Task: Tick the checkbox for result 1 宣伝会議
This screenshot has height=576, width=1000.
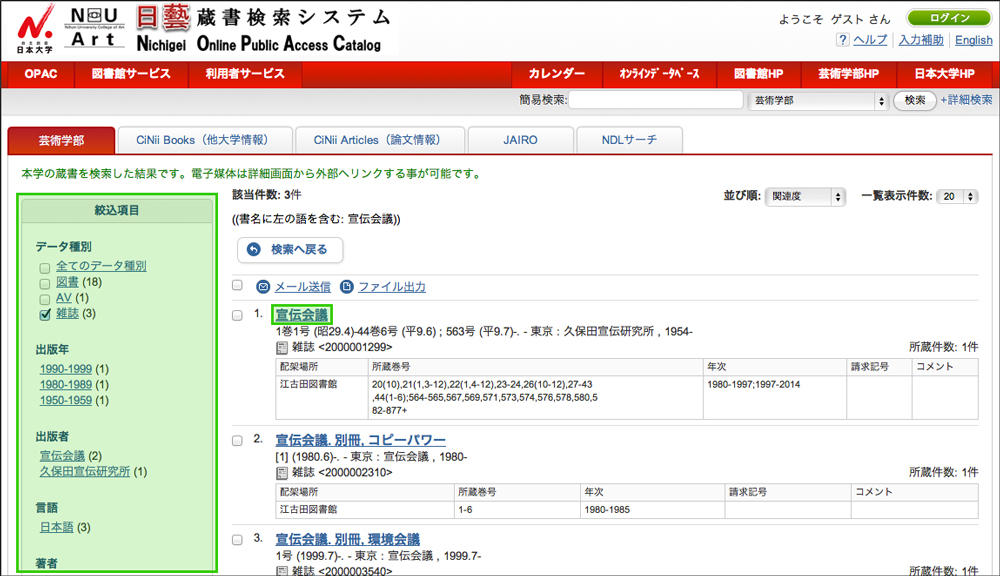Action: [x=238, y=315]
